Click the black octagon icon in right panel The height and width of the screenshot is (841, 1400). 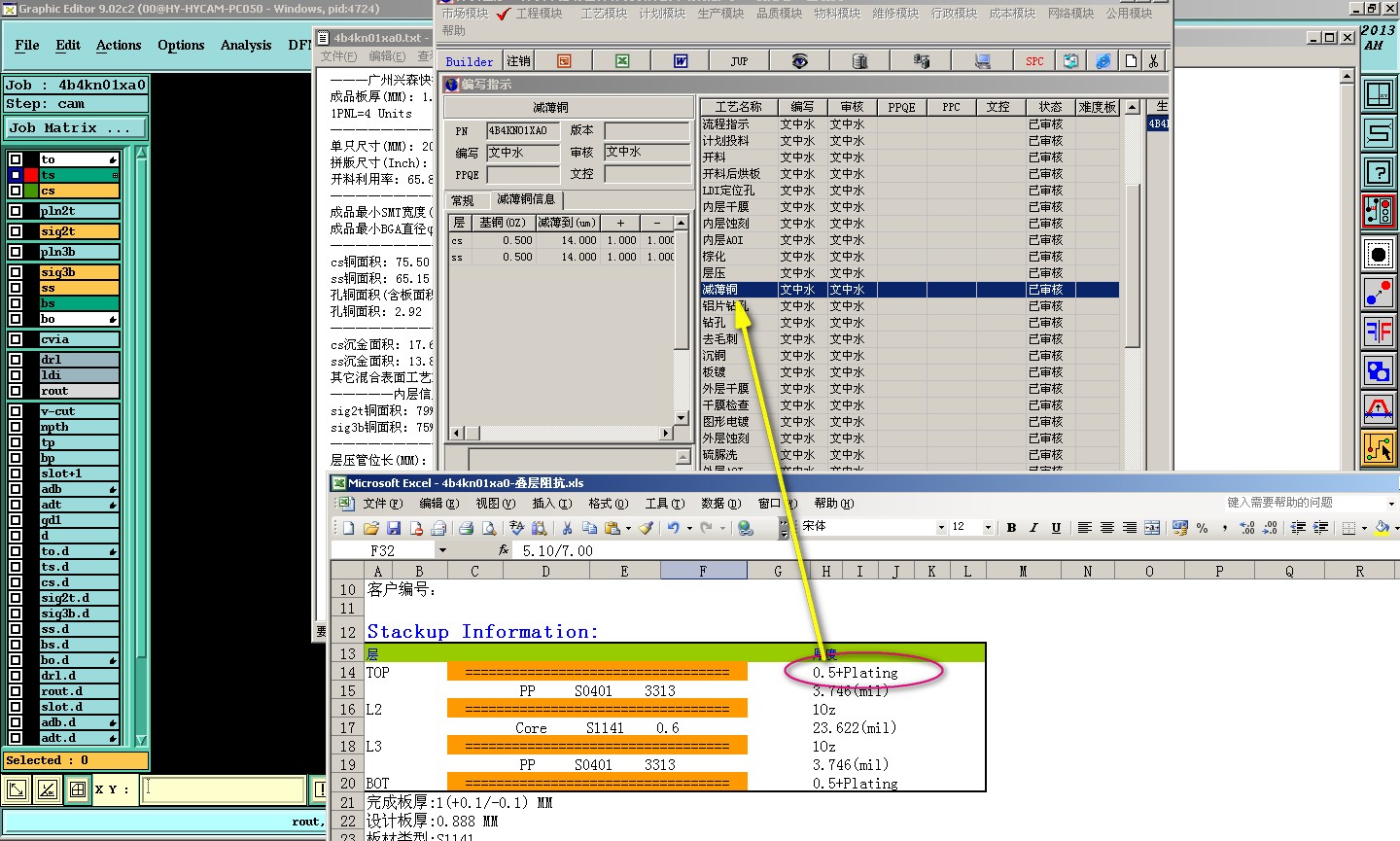(x=1379, y=255)
